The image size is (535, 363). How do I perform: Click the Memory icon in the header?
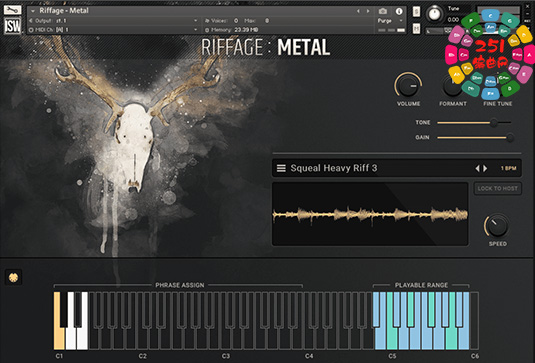coord(207,30)
